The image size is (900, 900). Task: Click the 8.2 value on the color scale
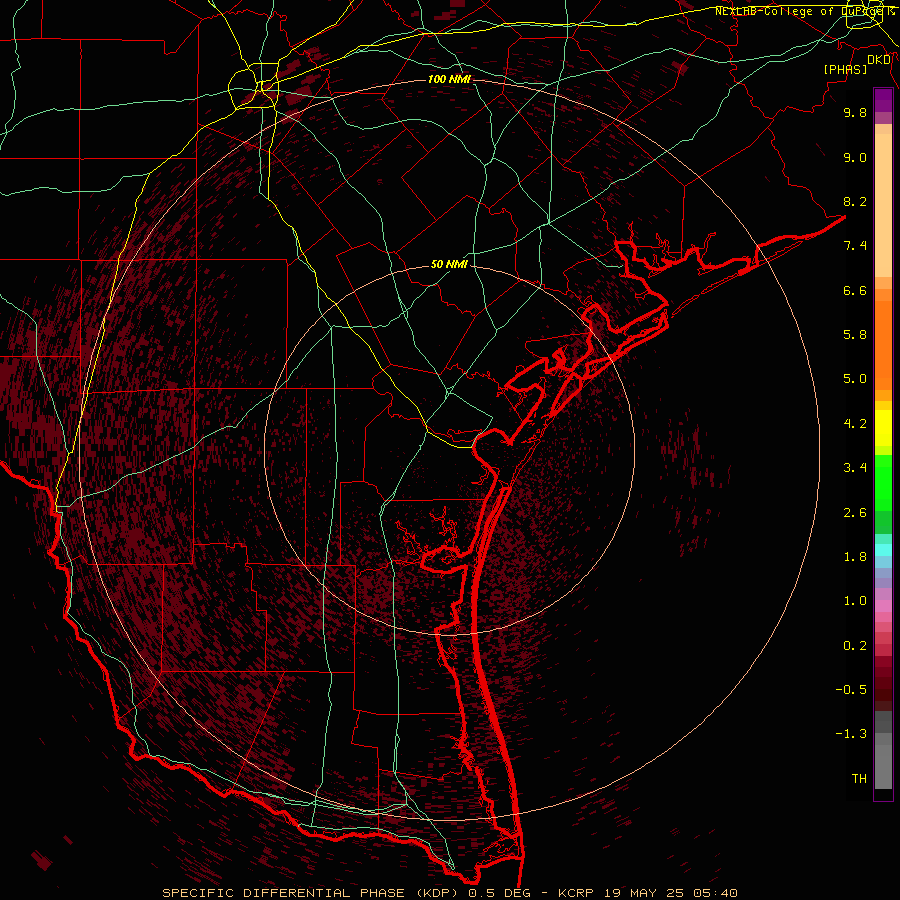click(x=855, y=201)
